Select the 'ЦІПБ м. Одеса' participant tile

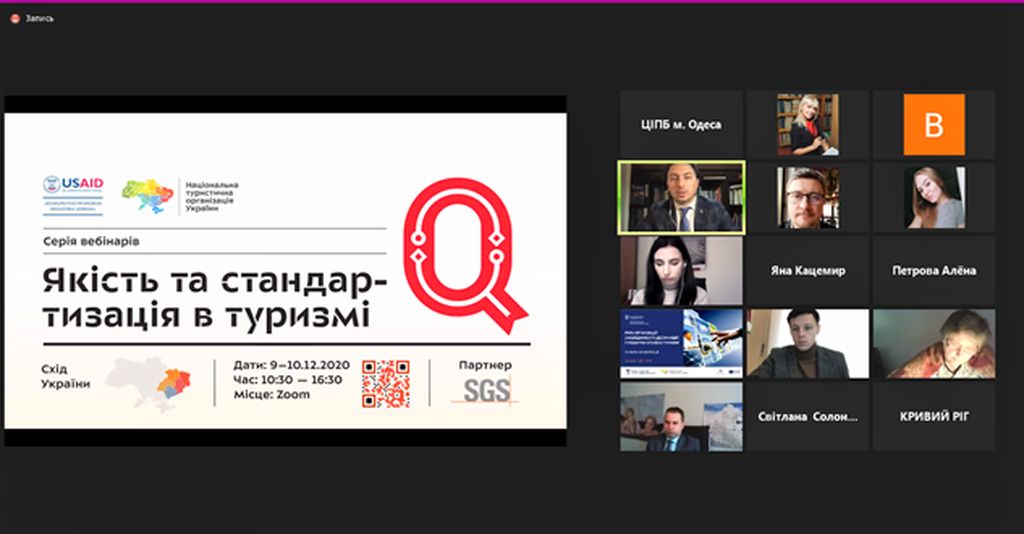[x=681, y=125]
